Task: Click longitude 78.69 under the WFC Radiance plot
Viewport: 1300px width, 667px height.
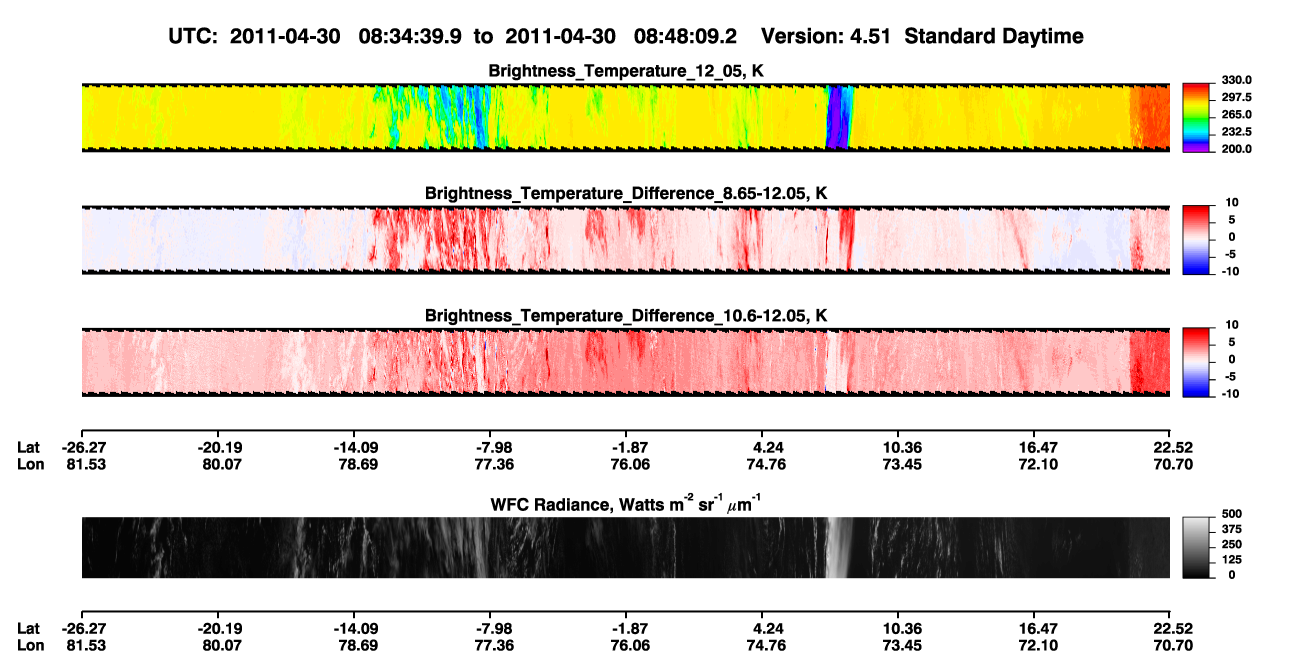Action: coord(357,646)
